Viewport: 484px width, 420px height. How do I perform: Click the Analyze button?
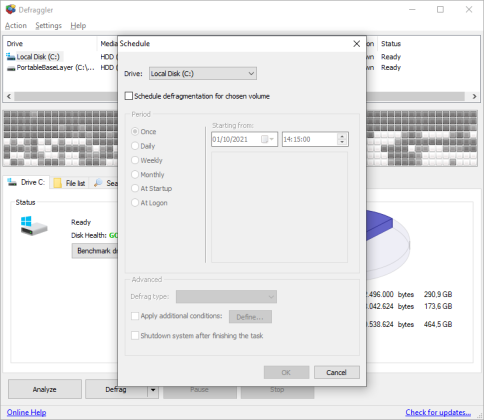[45, 389]
